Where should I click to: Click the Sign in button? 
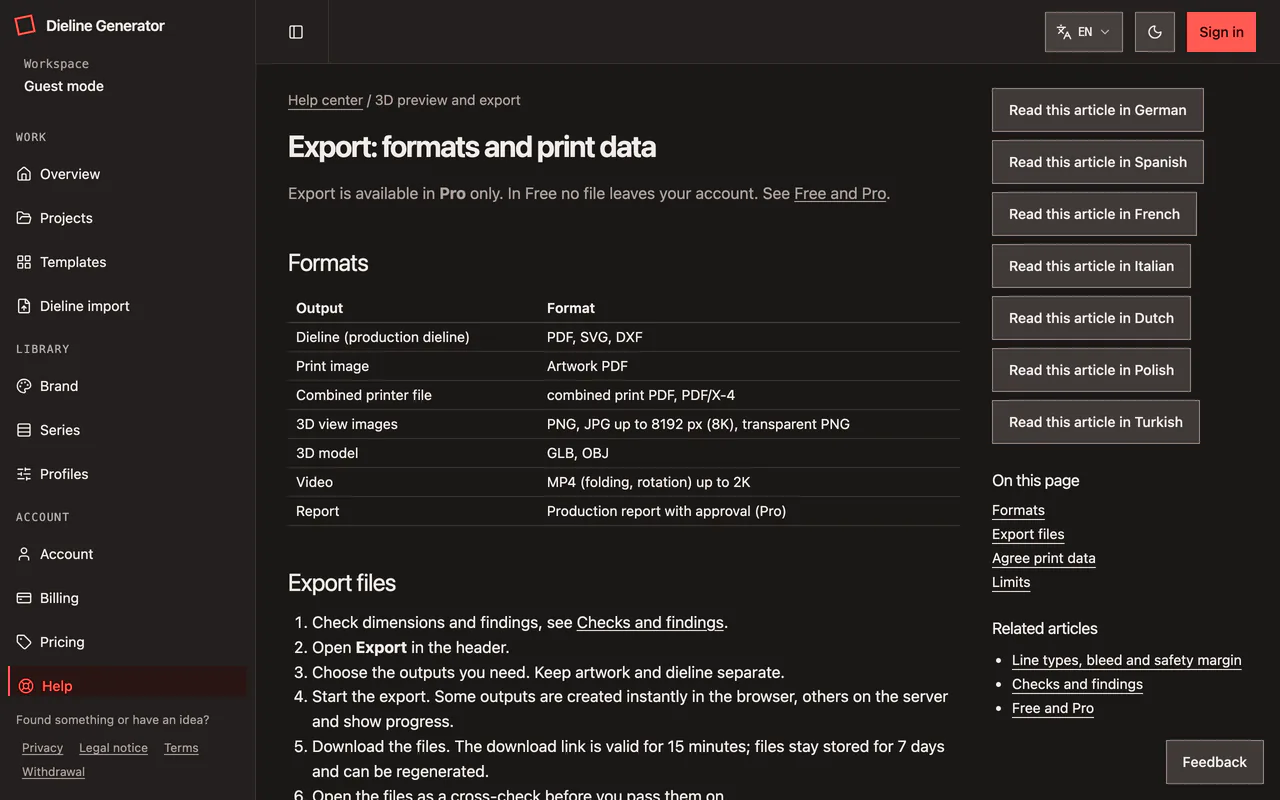point(1221,32)
